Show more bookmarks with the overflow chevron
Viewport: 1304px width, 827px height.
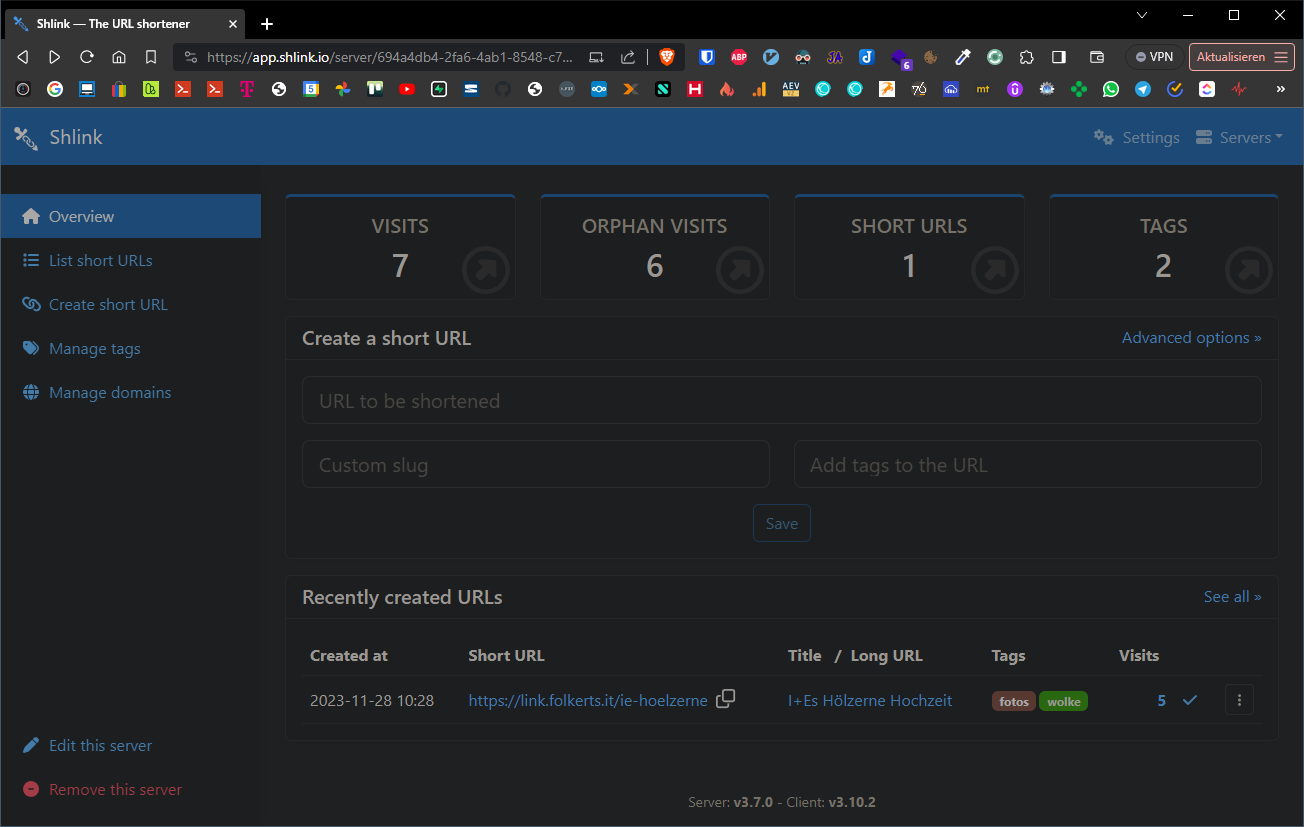[1280, 89]
